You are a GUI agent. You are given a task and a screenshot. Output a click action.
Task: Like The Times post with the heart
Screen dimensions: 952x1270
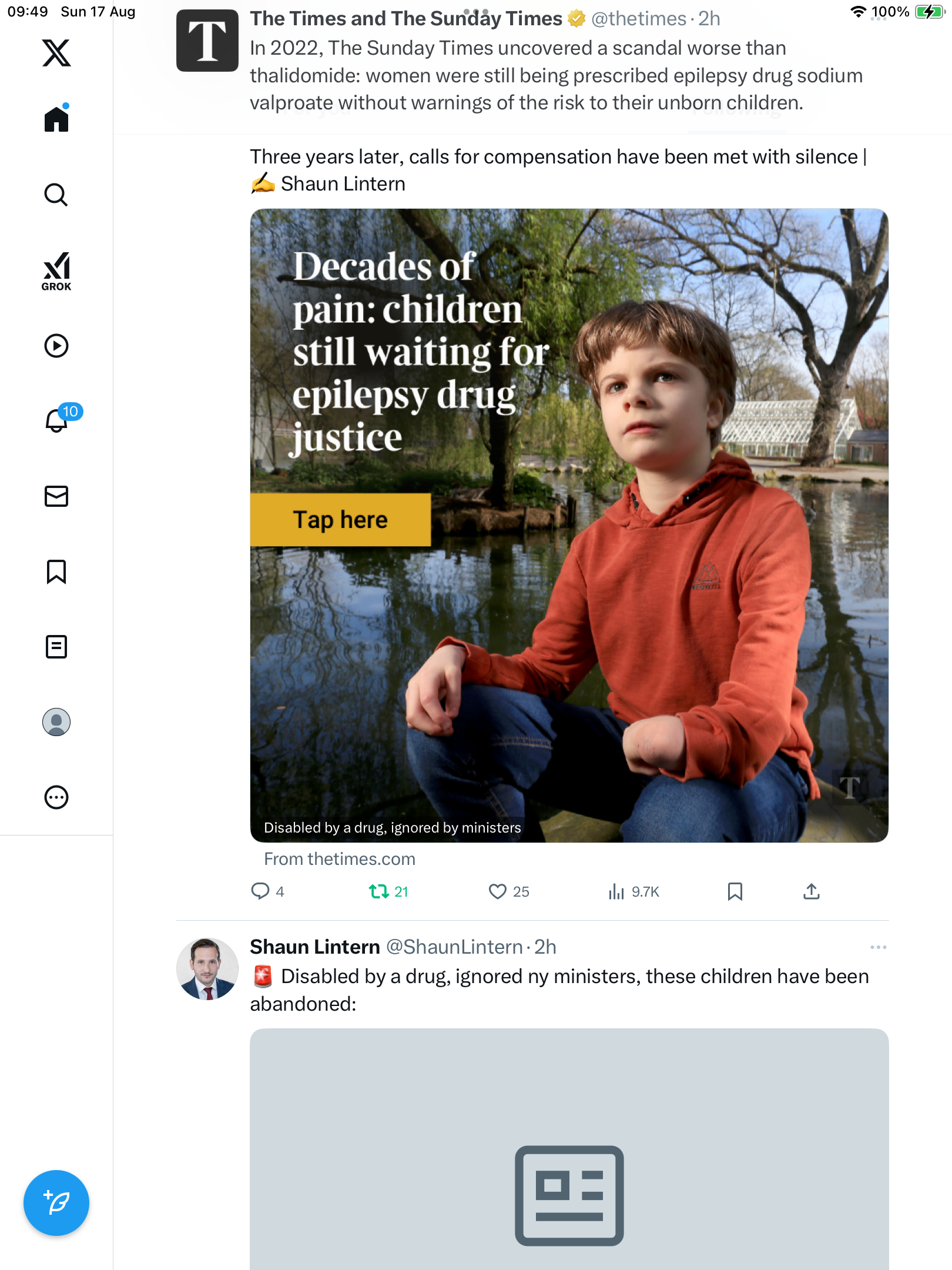498,892
